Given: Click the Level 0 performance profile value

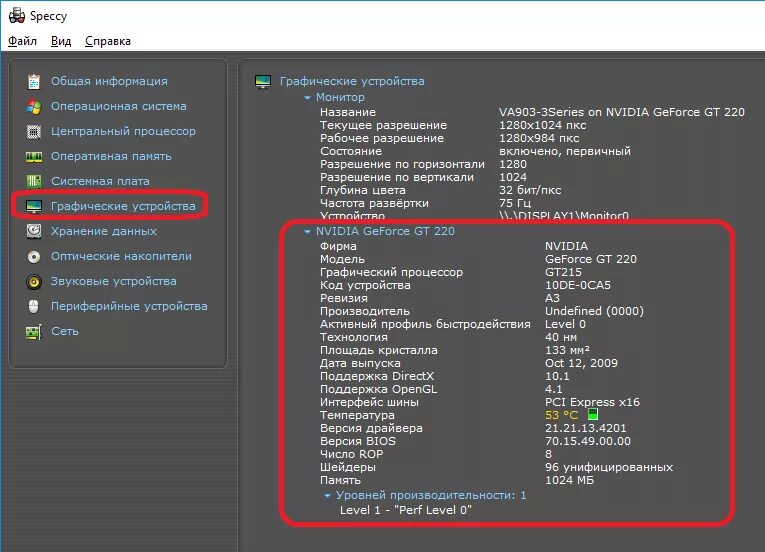Looking at the screenshot, I should 565,324.
